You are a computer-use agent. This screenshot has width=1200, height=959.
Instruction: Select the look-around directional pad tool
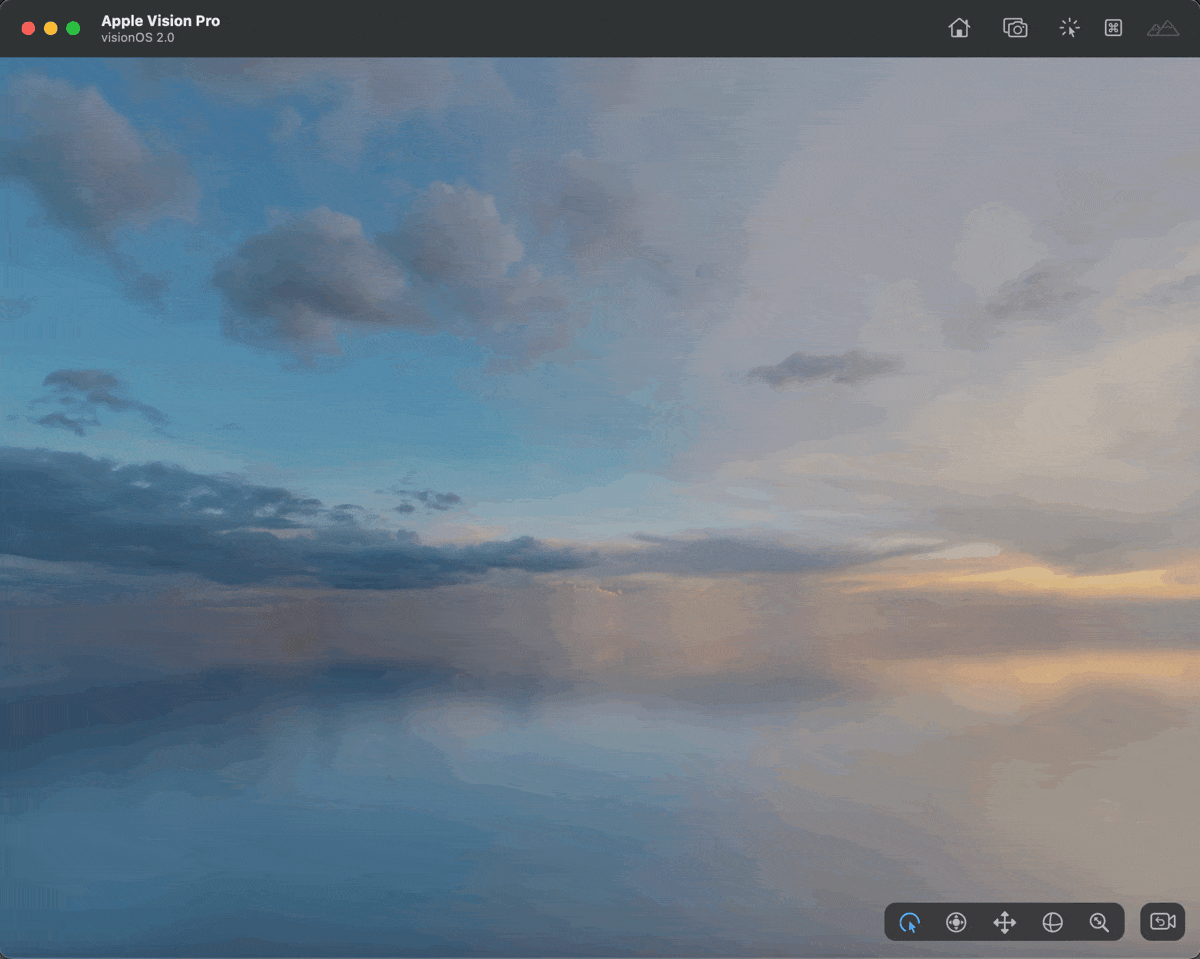point(956,922)
